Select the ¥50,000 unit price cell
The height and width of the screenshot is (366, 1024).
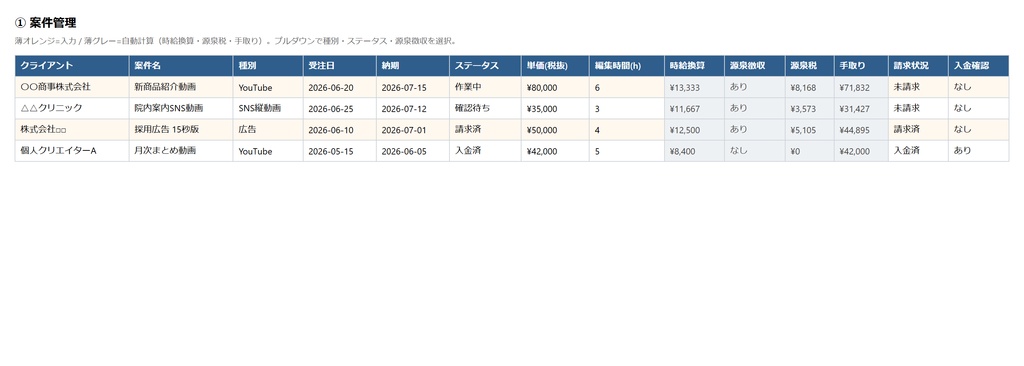pyautogui.click(x=555, y=129)
